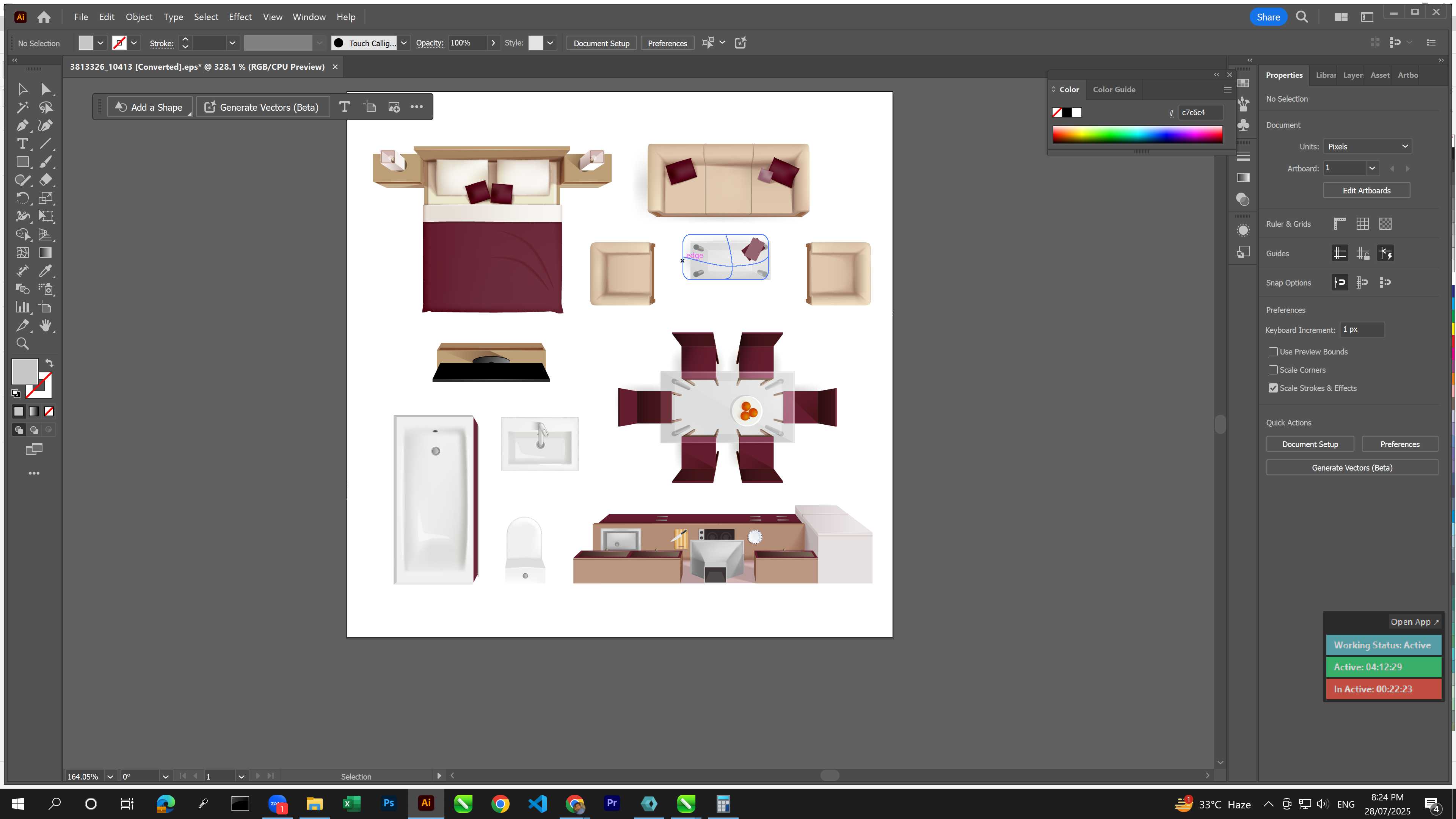Disable Scale Strokes & Effects checkbox
1456x819 pixels.
coord(1273,388)
